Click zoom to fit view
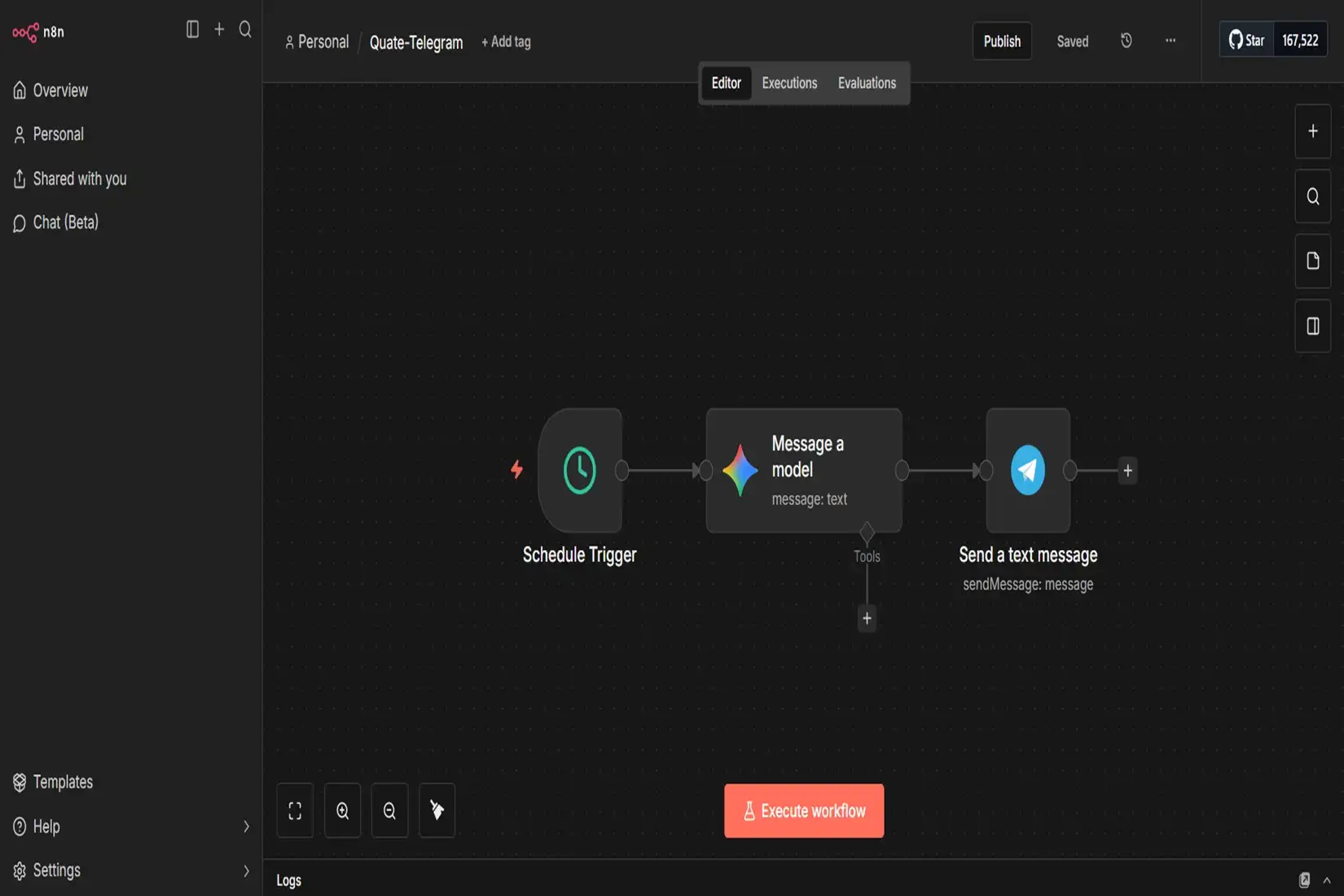Screen dimensions: 1344x896 (x=295, y=810)
